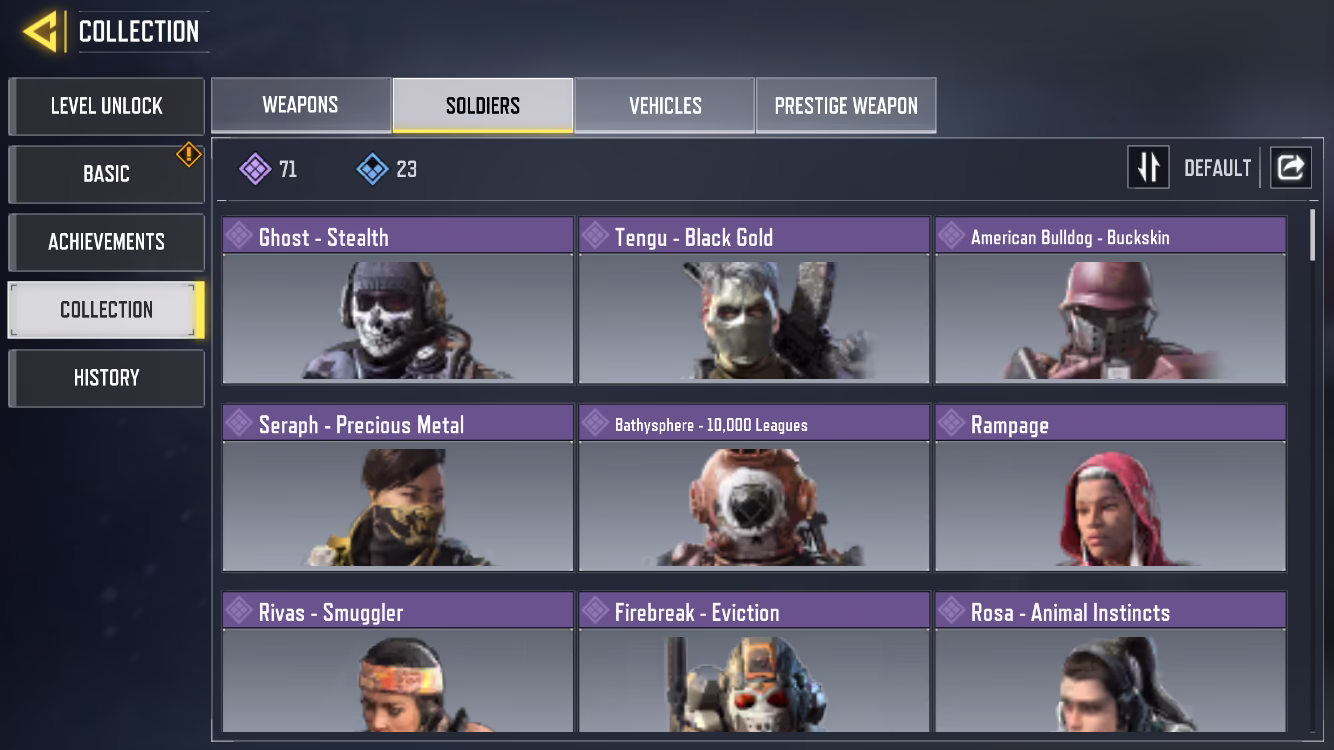Click the share export icon

(x=1290, y=167)
